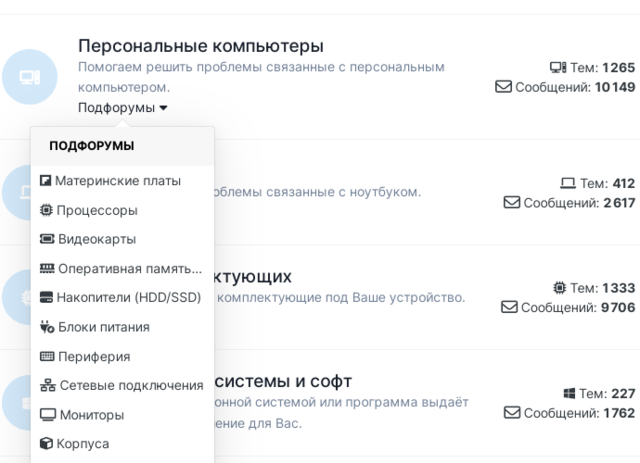Choose Блоки питания in the subforum list

(x=104, y=326)
